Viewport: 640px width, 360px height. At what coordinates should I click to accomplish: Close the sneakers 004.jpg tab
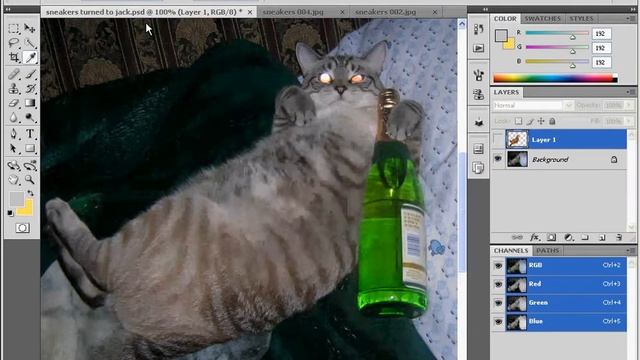coord(342,12)
